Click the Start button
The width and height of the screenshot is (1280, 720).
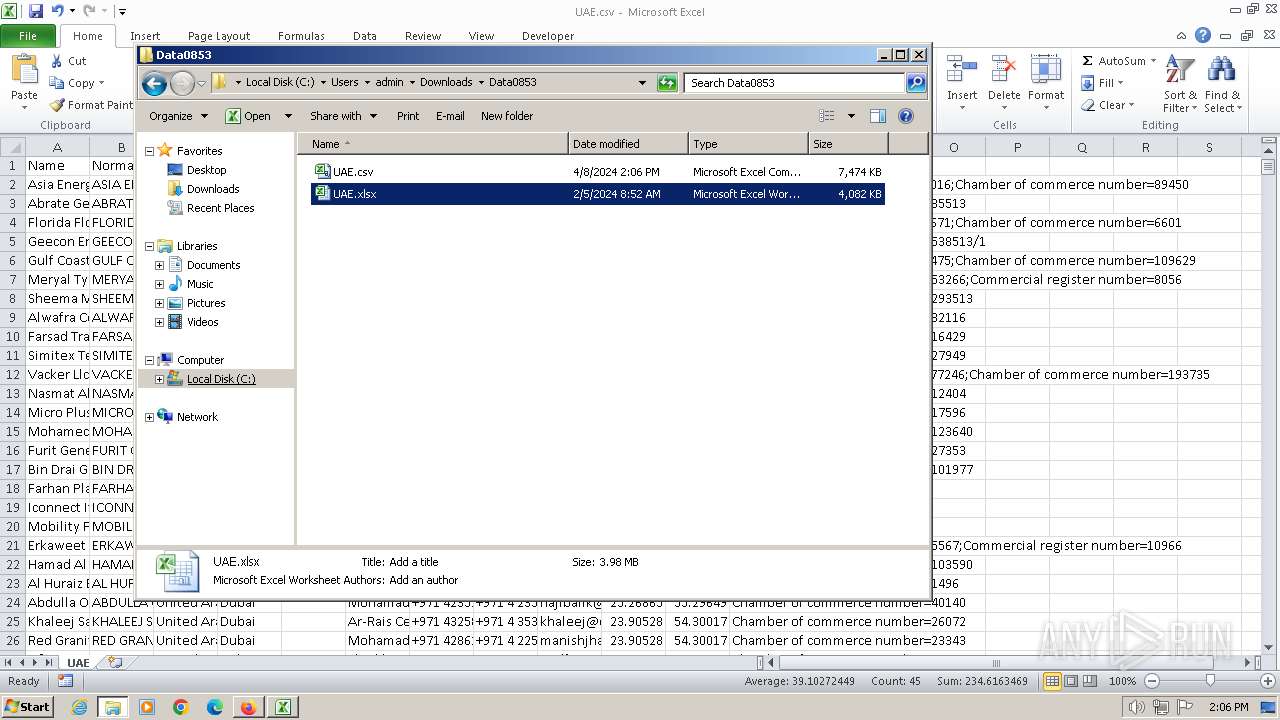(27, 707)
